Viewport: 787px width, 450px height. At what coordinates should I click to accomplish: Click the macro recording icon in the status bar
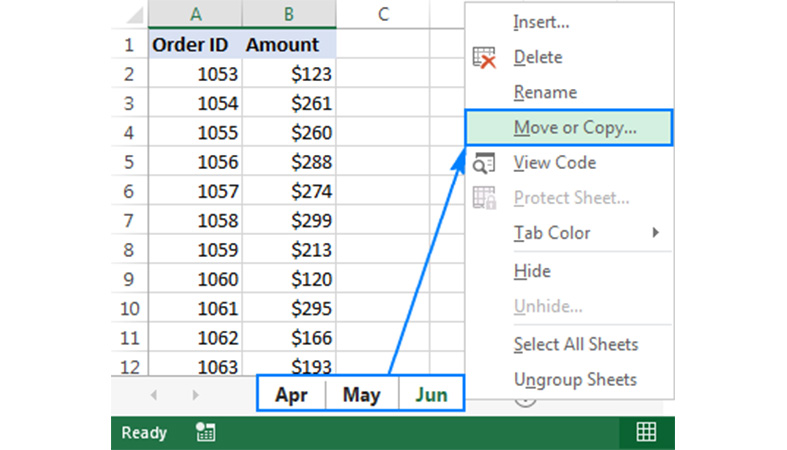206,433
